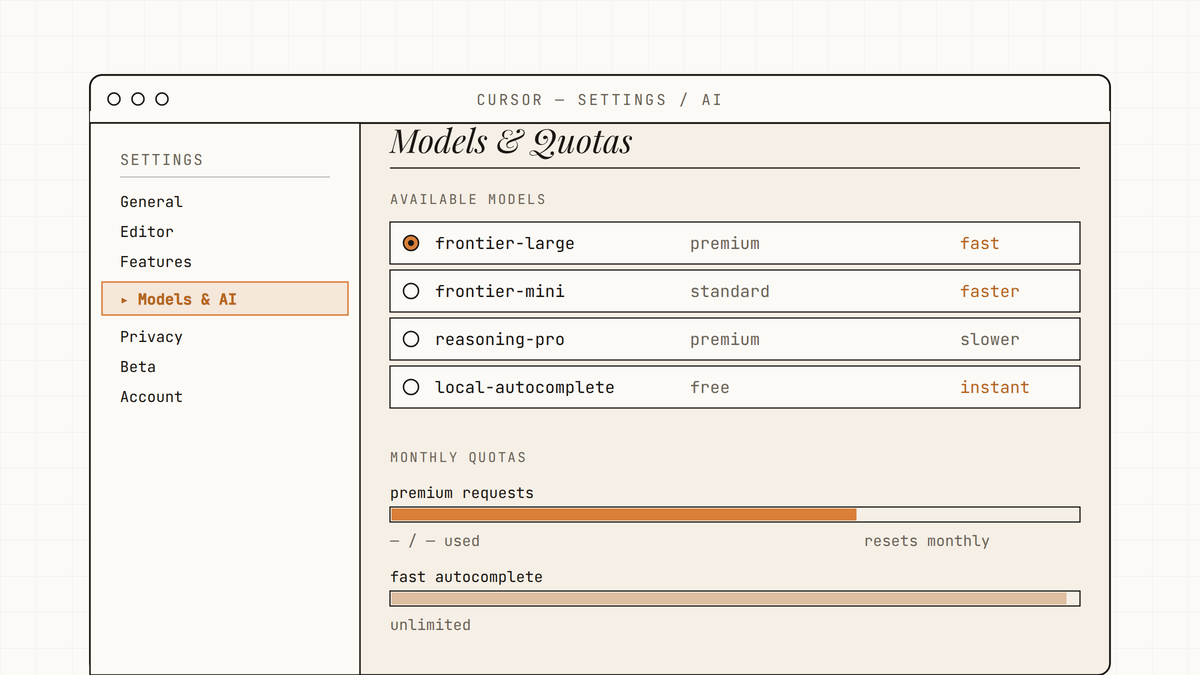Pick the local-autocomplete radio button
Viewport: 1200px width, 675px height.
click(410, 387)
